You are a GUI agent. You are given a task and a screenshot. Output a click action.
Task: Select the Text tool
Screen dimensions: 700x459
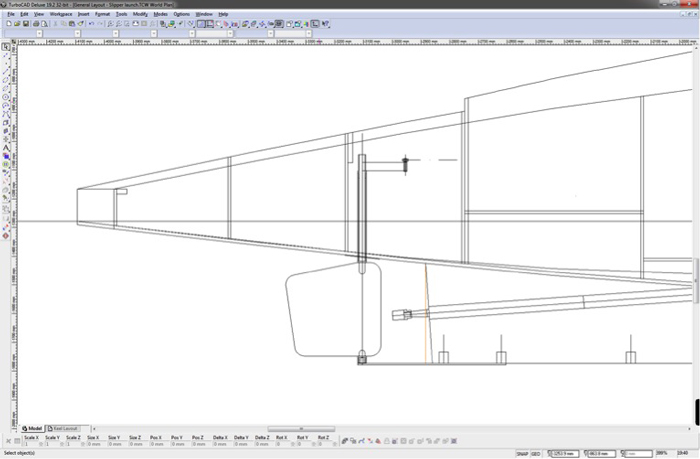tap(6, 148)
